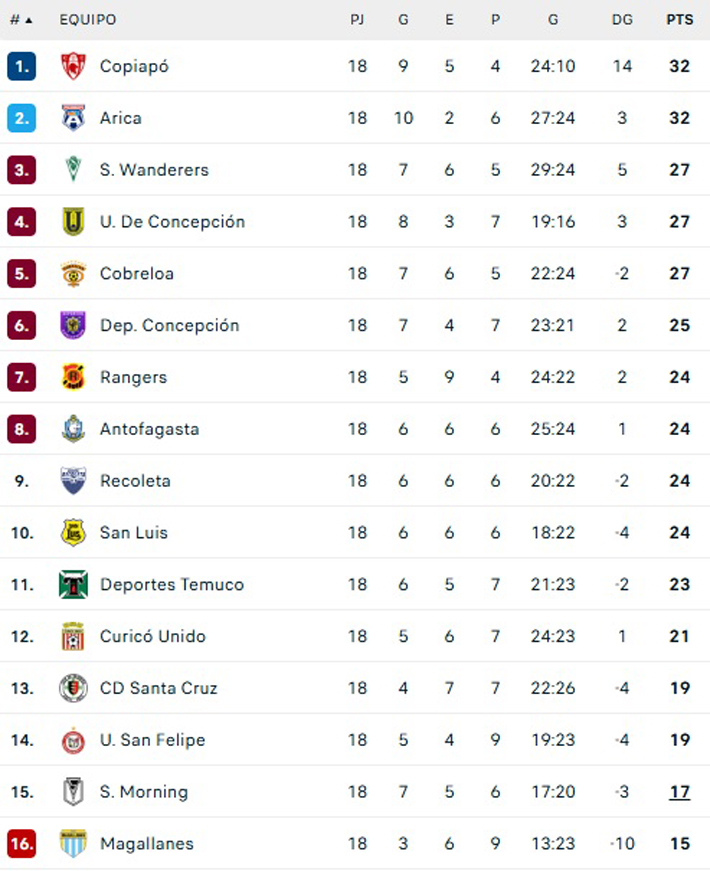The height and width of the screenshot is (871, 710).
Task: Click the EQUIPO column header
Action: 88,20
